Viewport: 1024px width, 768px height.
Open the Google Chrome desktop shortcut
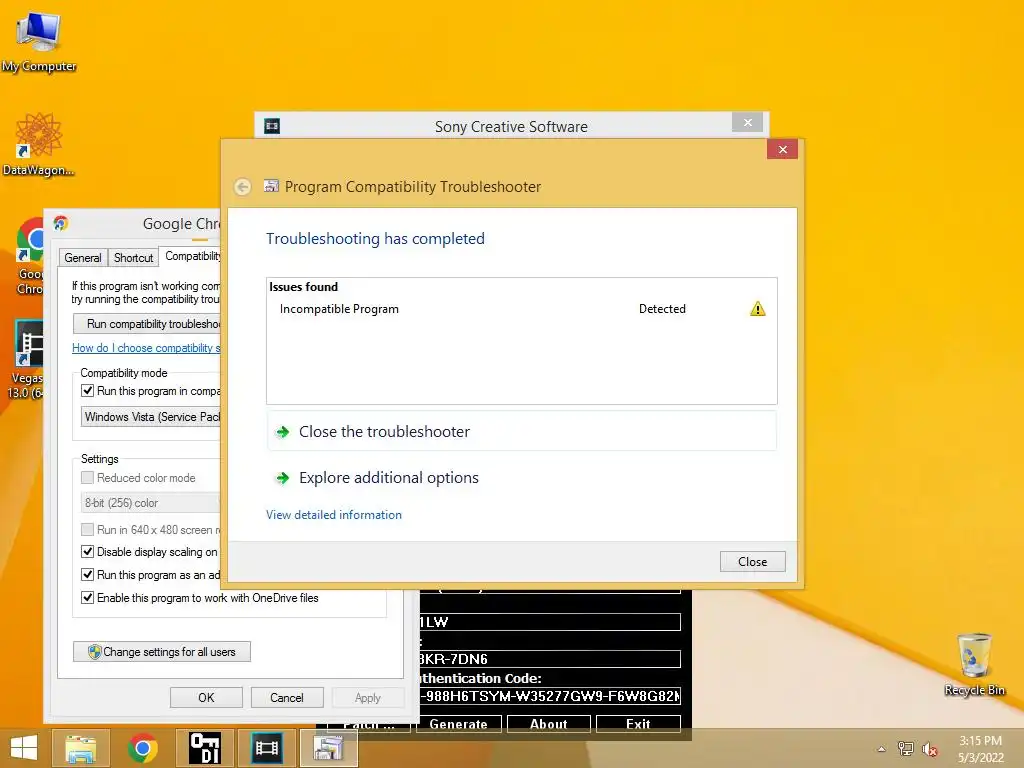[29, 256]
